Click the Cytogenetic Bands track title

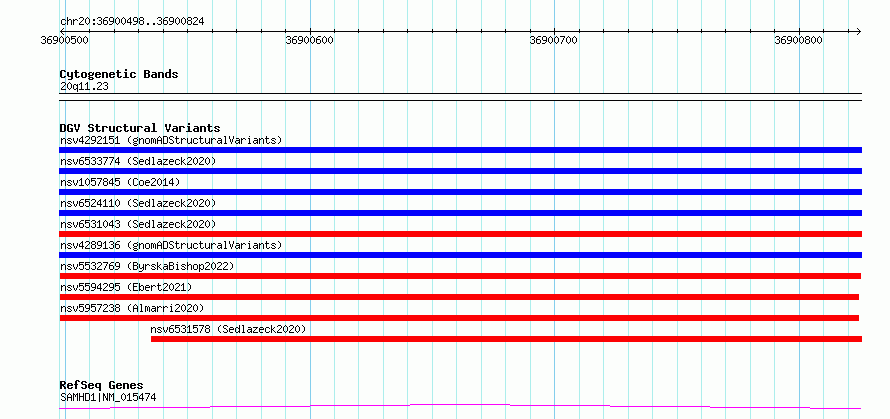[119, 74]
